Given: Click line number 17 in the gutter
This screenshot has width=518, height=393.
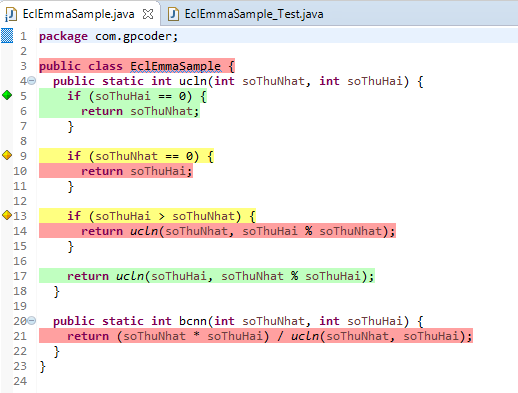Looking at the screenshot, I should [x=20, y=276].
